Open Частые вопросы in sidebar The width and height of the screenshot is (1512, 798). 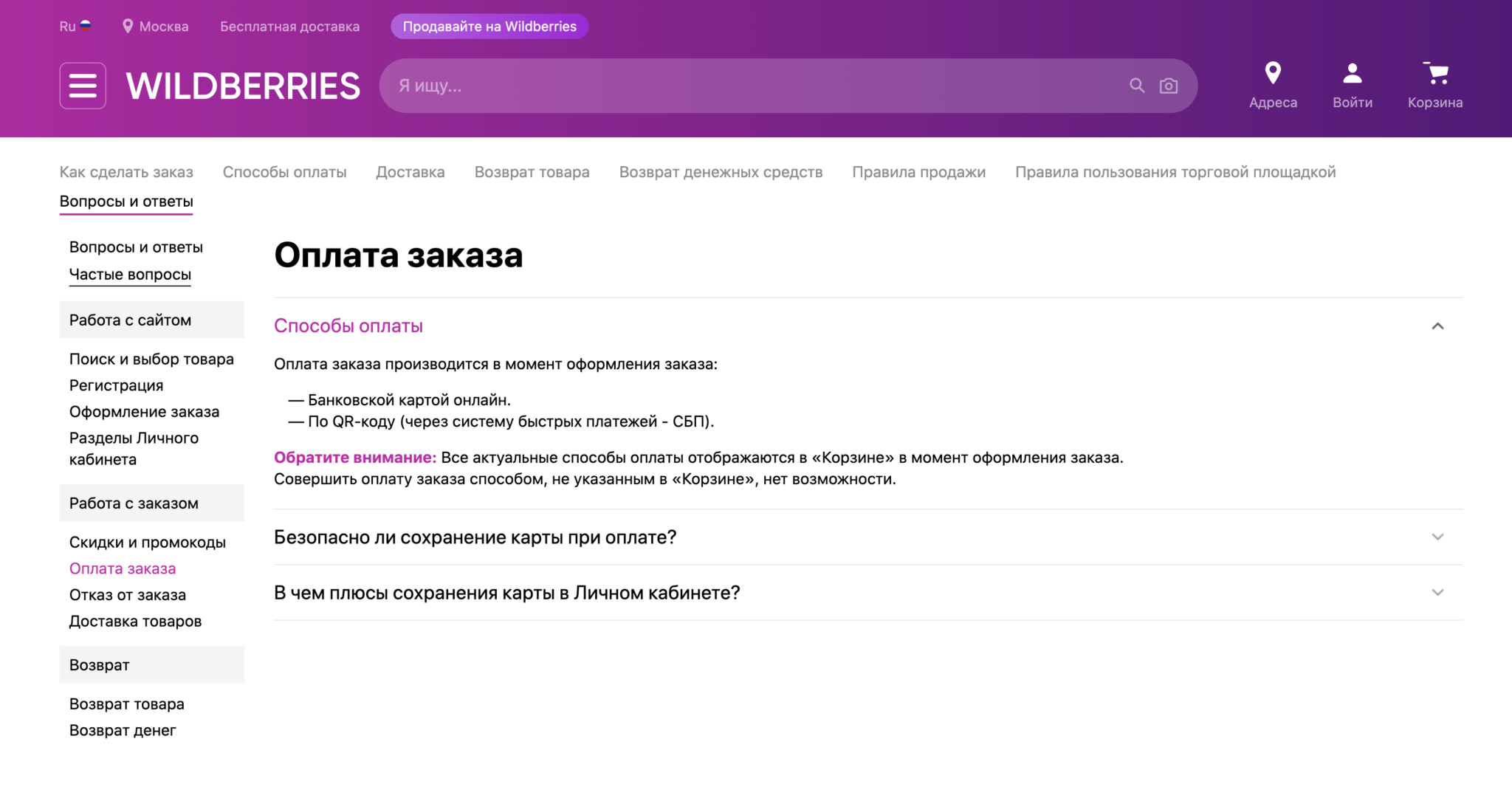pos(130,275)
